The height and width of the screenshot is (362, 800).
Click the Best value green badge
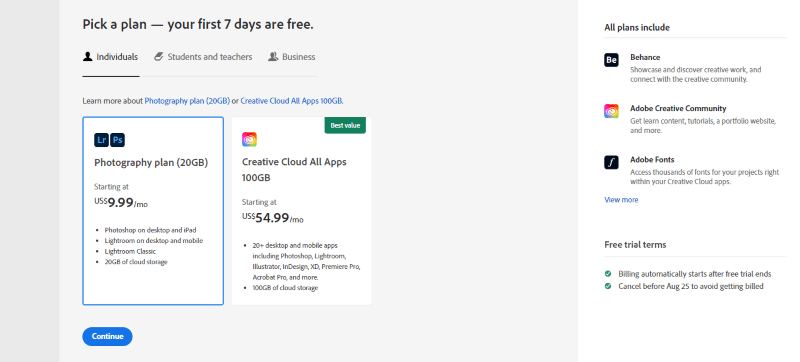tap(345, 125)
